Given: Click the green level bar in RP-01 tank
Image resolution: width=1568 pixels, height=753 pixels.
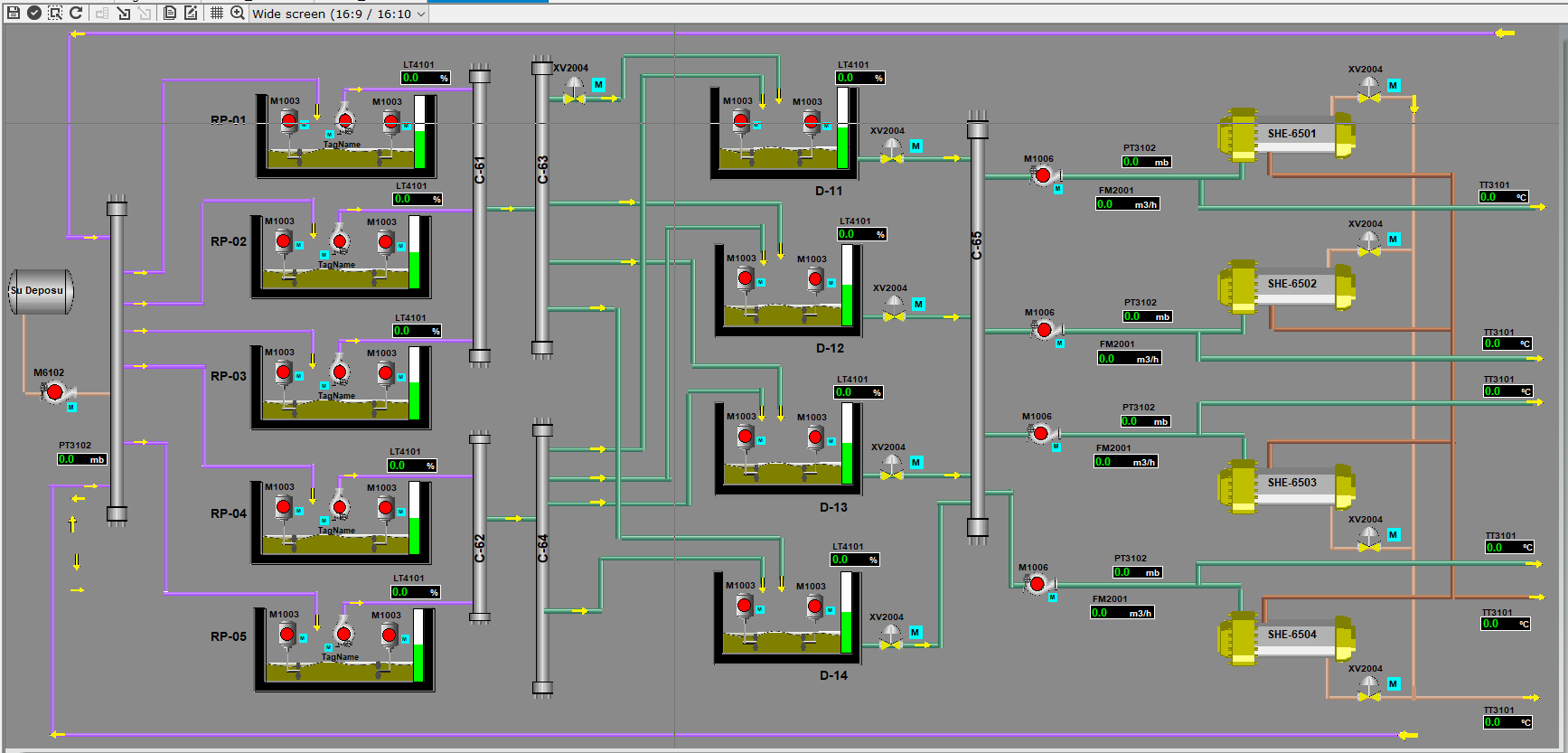Looking at the screenshot, I should click(x=419, y=148).
